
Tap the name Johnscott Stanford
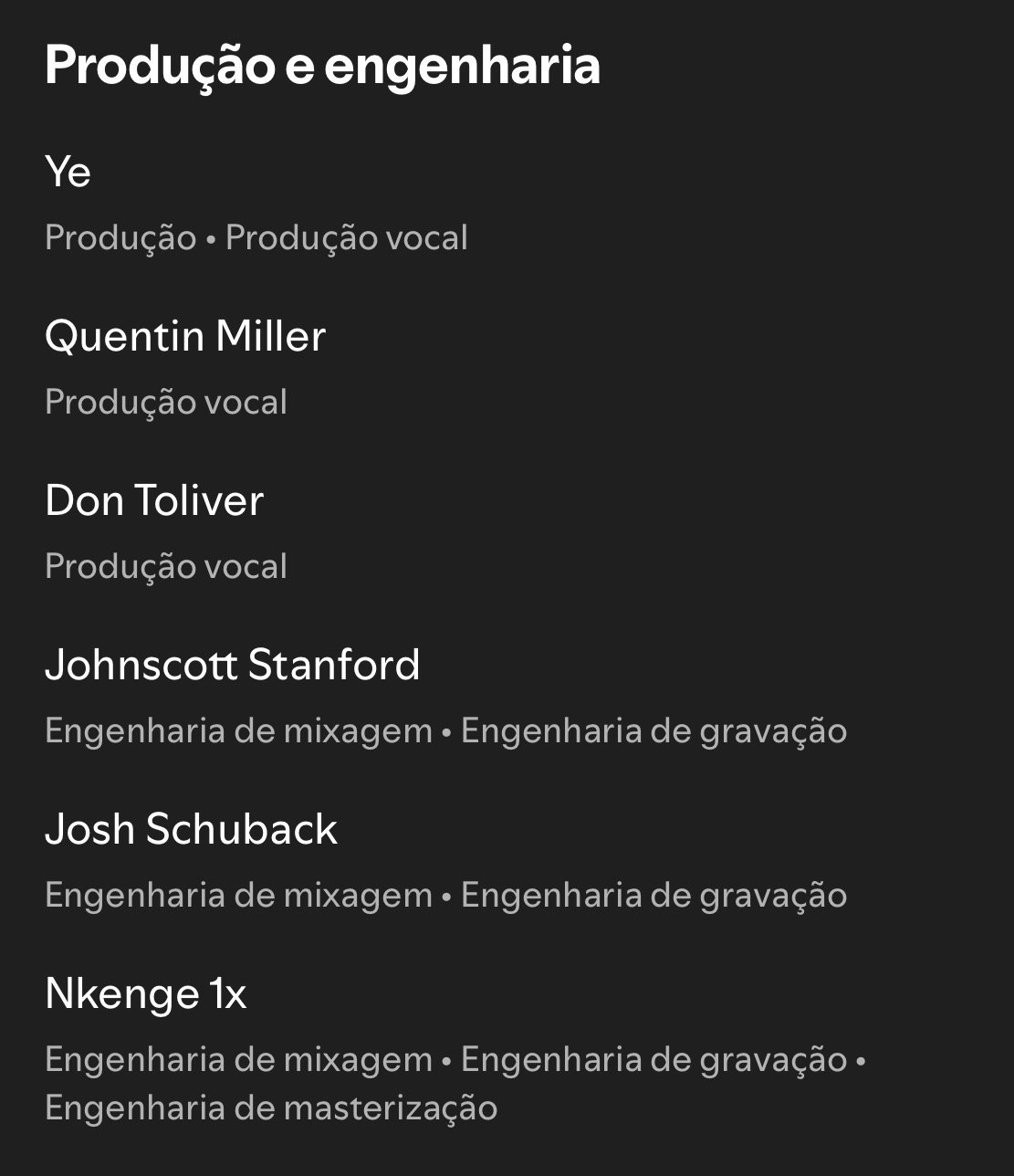233,665
